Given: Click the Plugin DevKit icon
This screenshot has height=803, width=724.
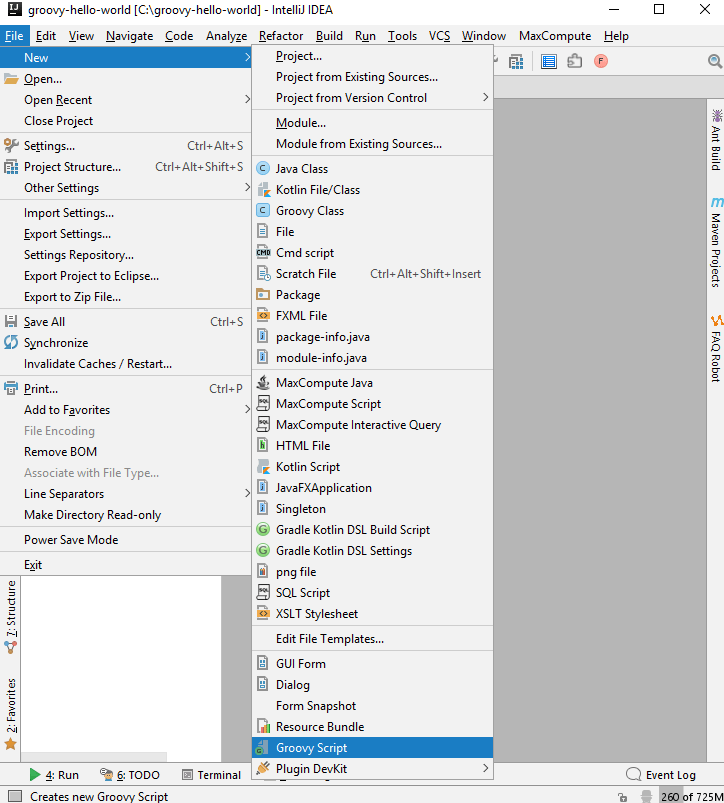Looking at the screenshot, I should (x=263, y=769).
